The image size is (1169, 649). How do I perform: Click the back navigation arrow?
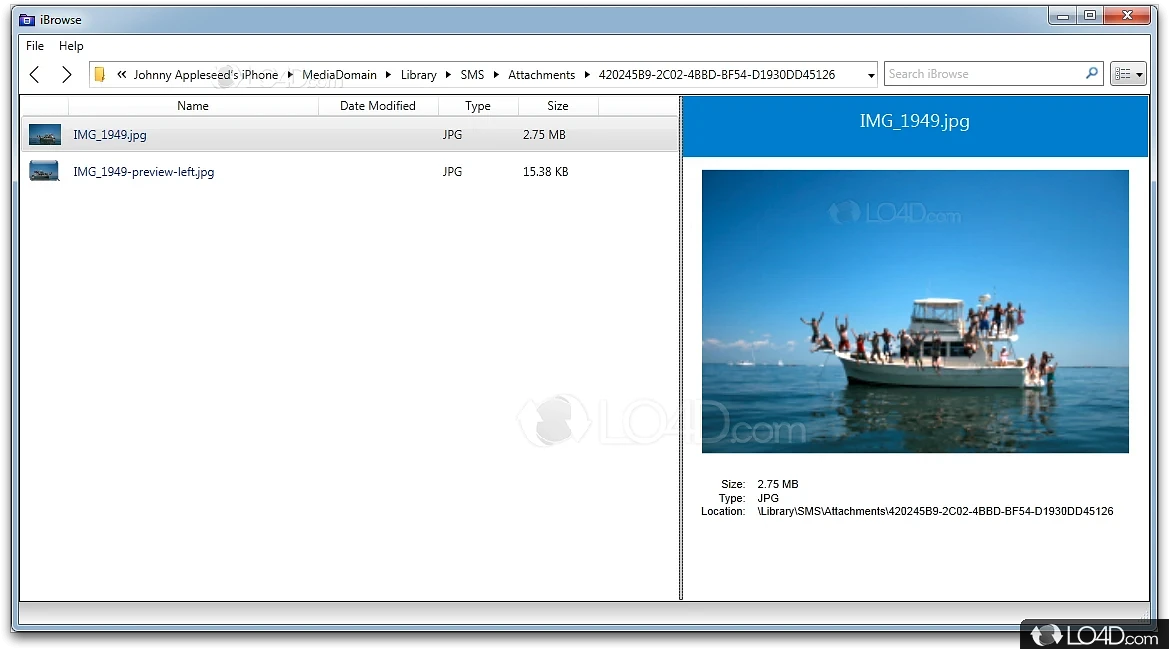[34, 73]
